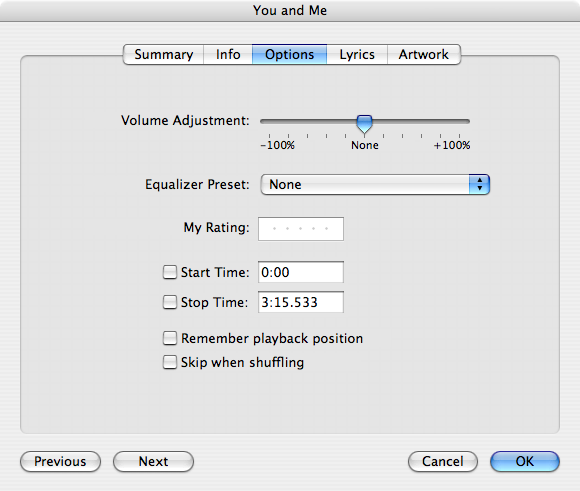Enable the Start Time checkbox
The height and width of the screenshot is (491, 580).
click(x=170, y=272)
